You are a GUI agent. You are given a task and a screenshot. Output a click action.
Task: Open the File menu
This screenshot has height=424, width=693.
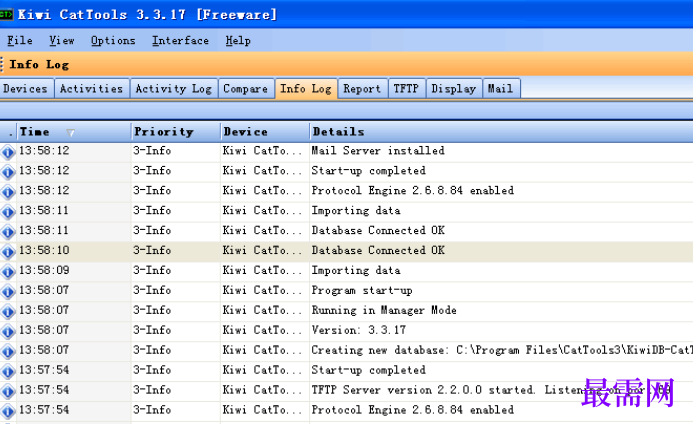click(x=19, y=41)
